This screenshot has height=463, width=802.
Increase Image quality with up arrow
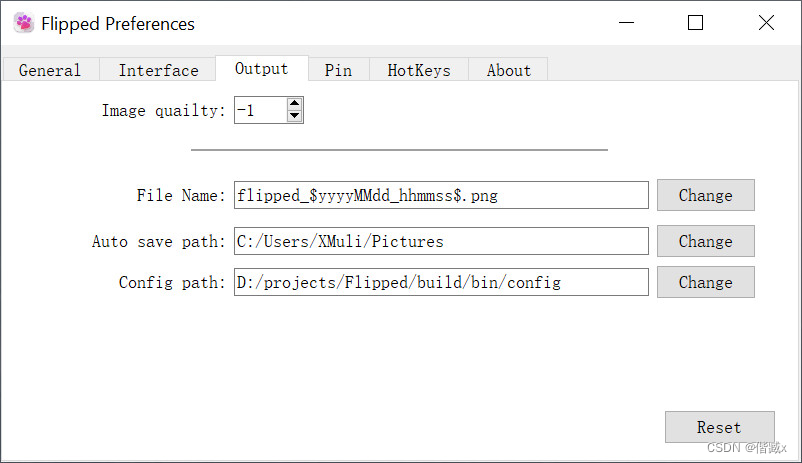tap(294, 103)
